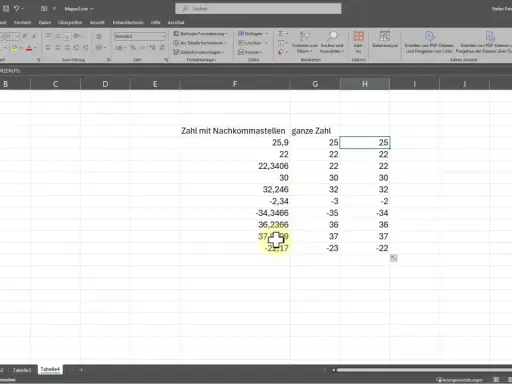The image size is (512, 384).
Task: Click the horizontal scrollbar left arrow
Action: [333, 370]
